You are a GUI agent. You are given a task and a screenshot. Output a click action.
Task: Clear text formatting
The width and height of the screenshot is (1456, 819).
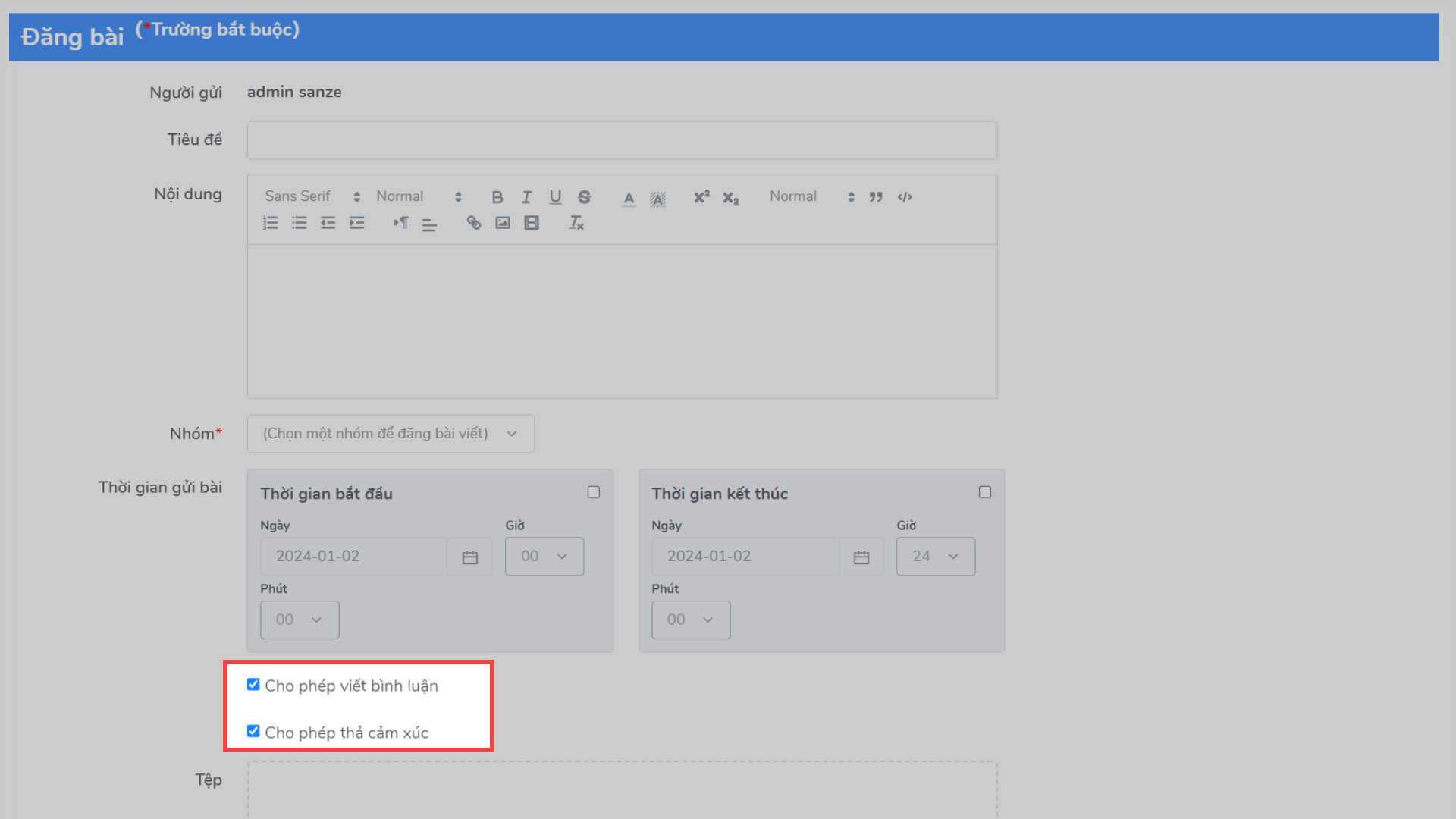pos(576,223)
